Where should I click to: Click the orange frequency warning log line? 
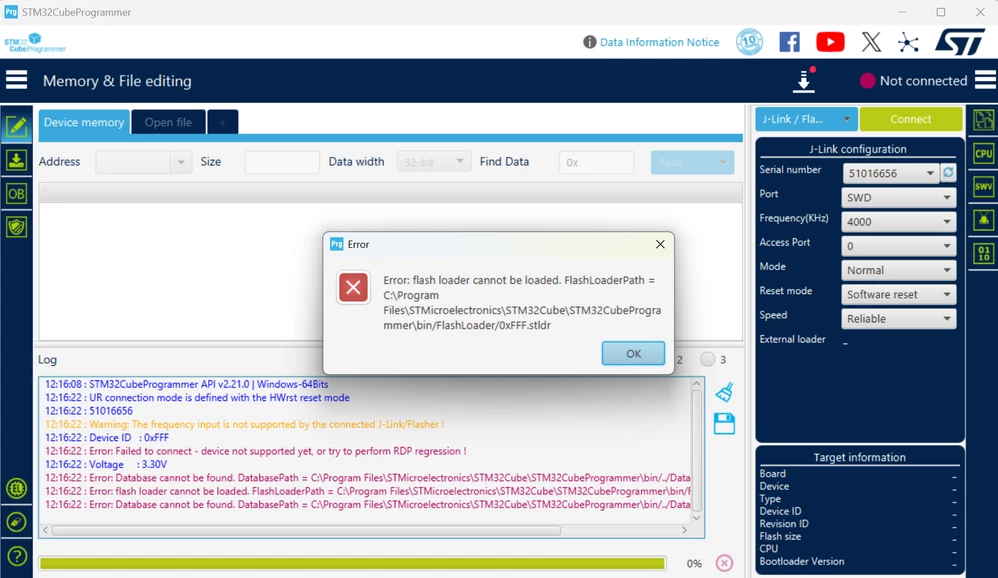coord(244,424)
